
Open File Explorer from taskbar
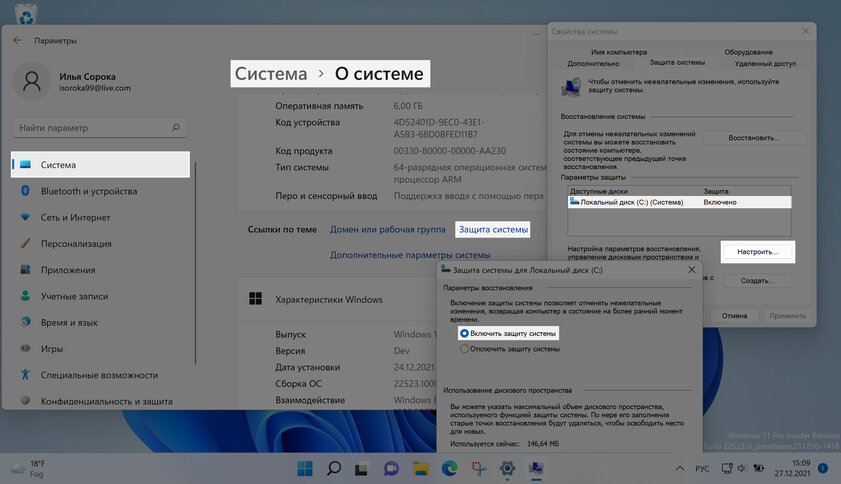click(420, 468)
